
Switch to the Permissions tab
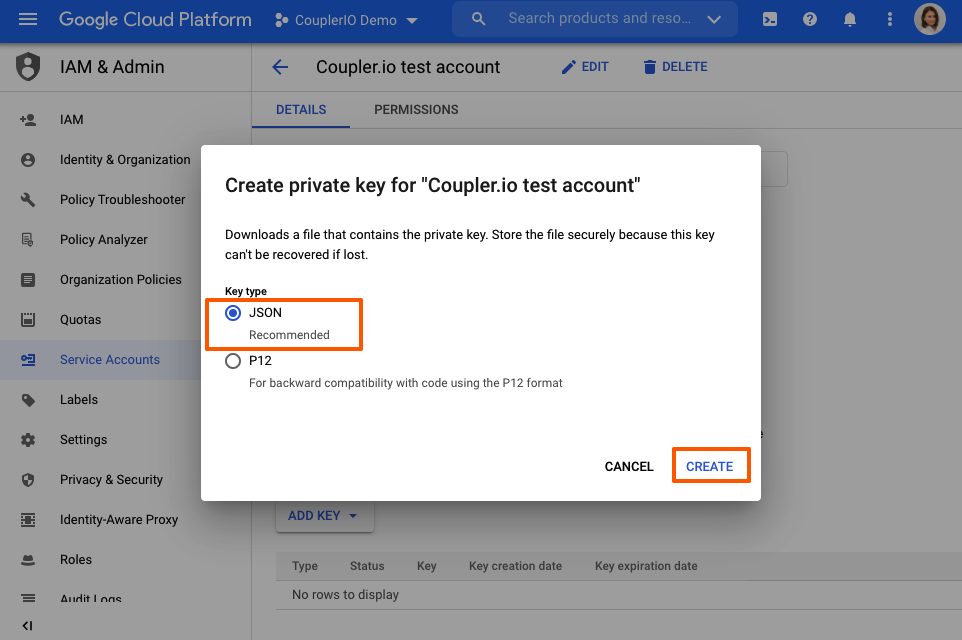[x=416, y=110]
